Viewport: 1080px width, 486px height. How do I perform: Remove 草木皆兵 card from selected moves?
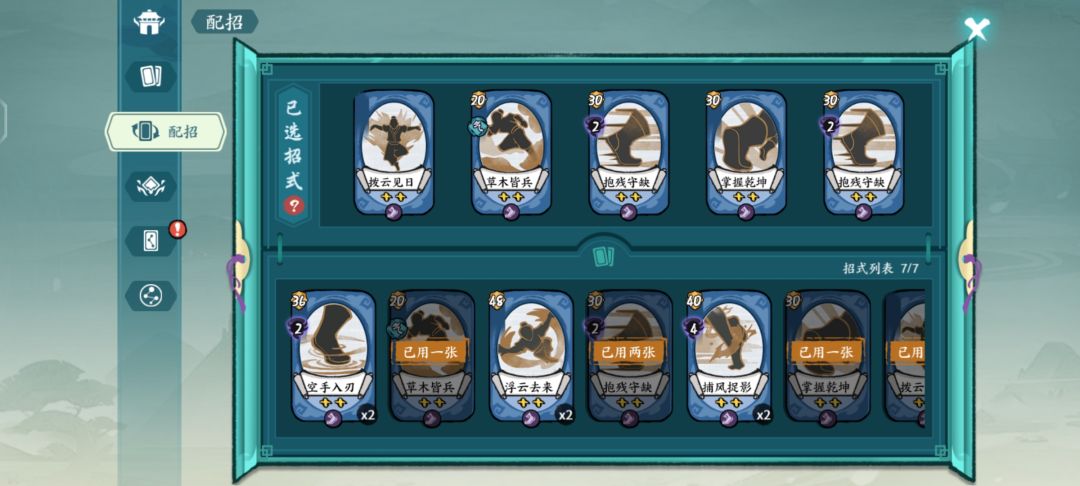point(511,155)
